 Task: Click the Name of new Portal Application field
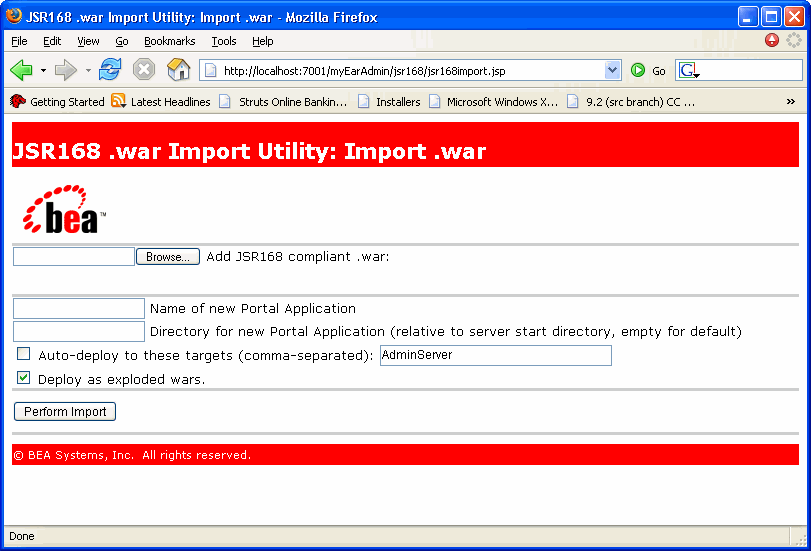coord(79,308)
